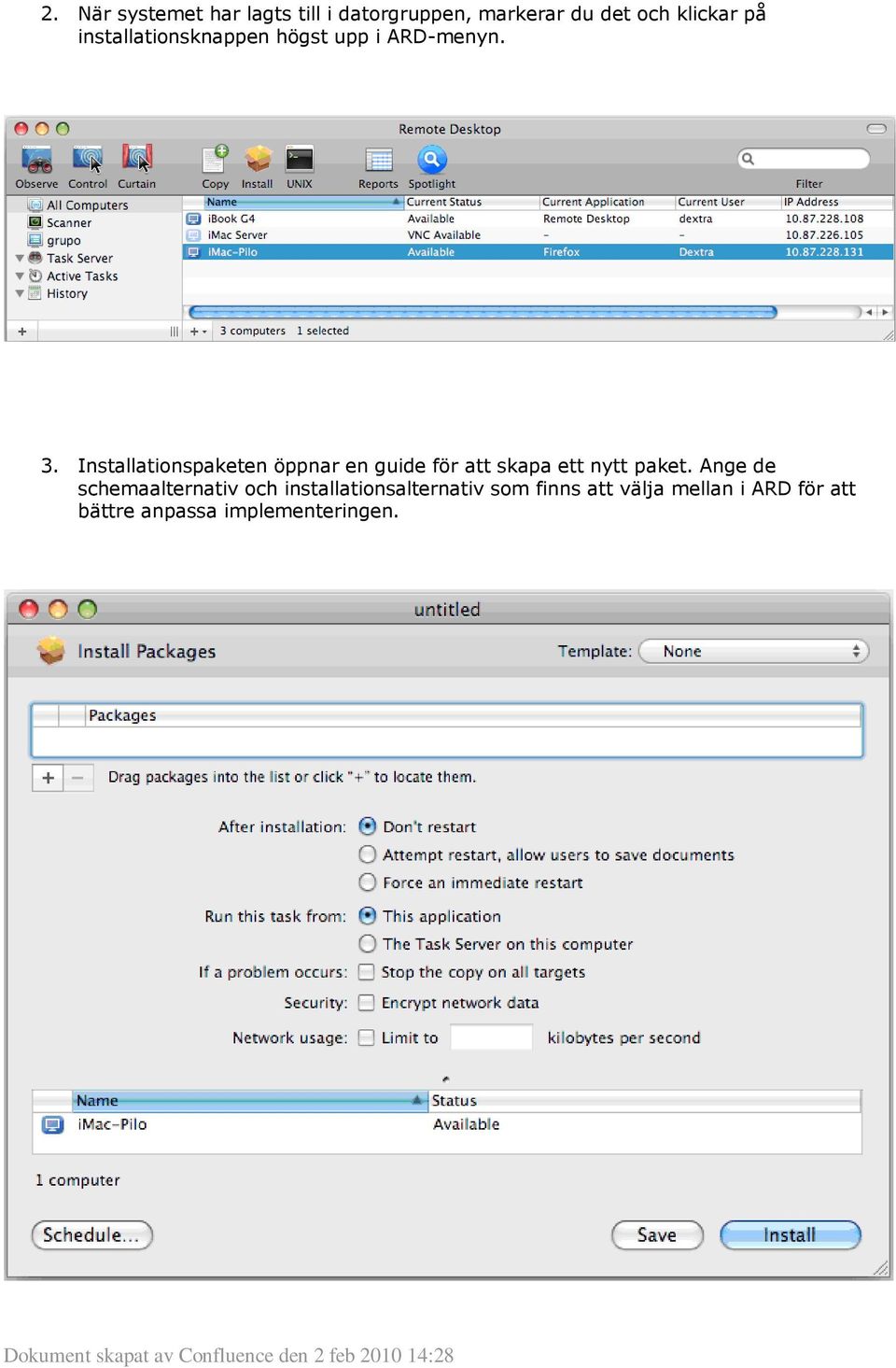
Task: Click the magnifier icon in Filter field
Action: click(x=748, y=159)
